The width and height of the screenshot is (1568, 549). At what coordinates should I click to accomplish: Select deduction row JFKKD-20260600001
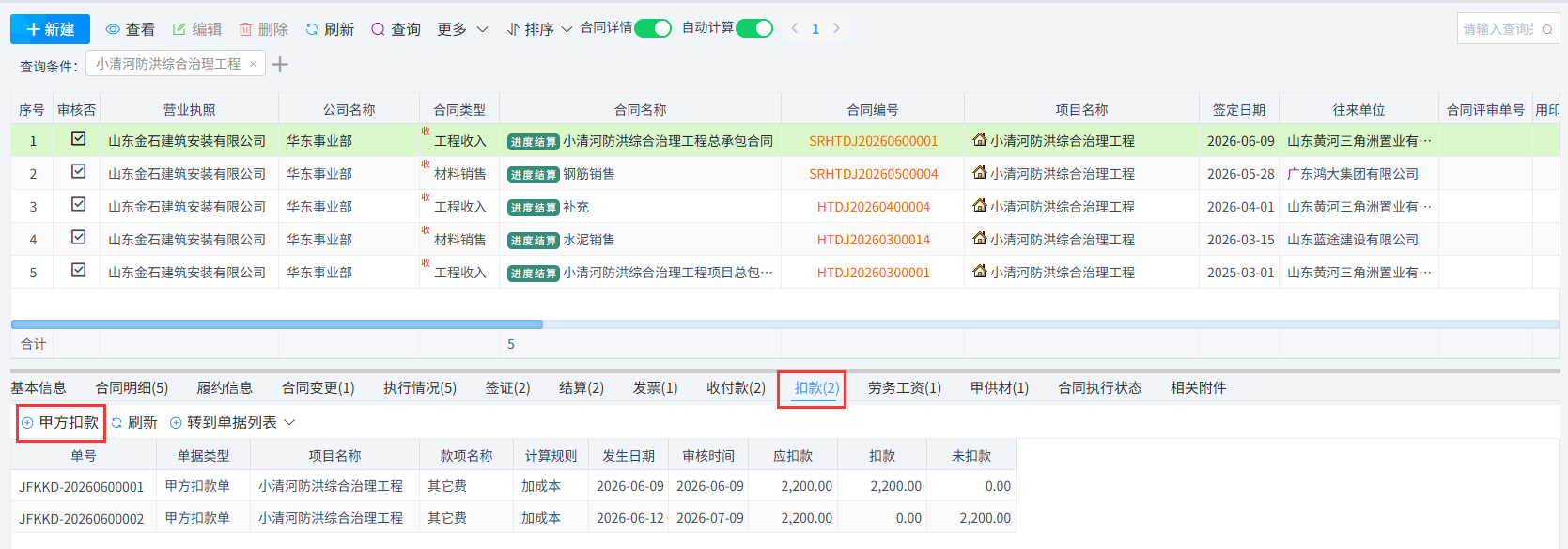(x=513, y=486)
